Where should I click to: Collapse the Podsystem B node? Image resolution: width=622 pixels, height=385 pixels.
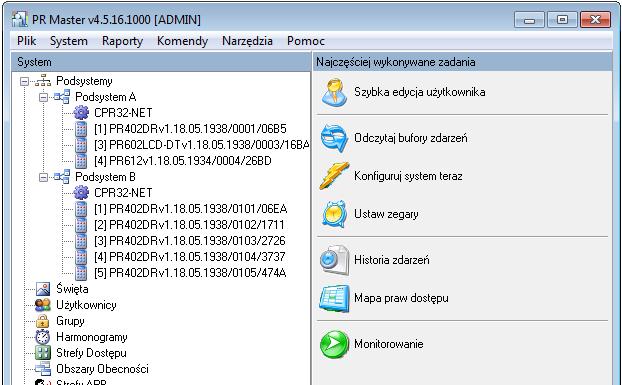pyautogui.click(x=44, y=177)
